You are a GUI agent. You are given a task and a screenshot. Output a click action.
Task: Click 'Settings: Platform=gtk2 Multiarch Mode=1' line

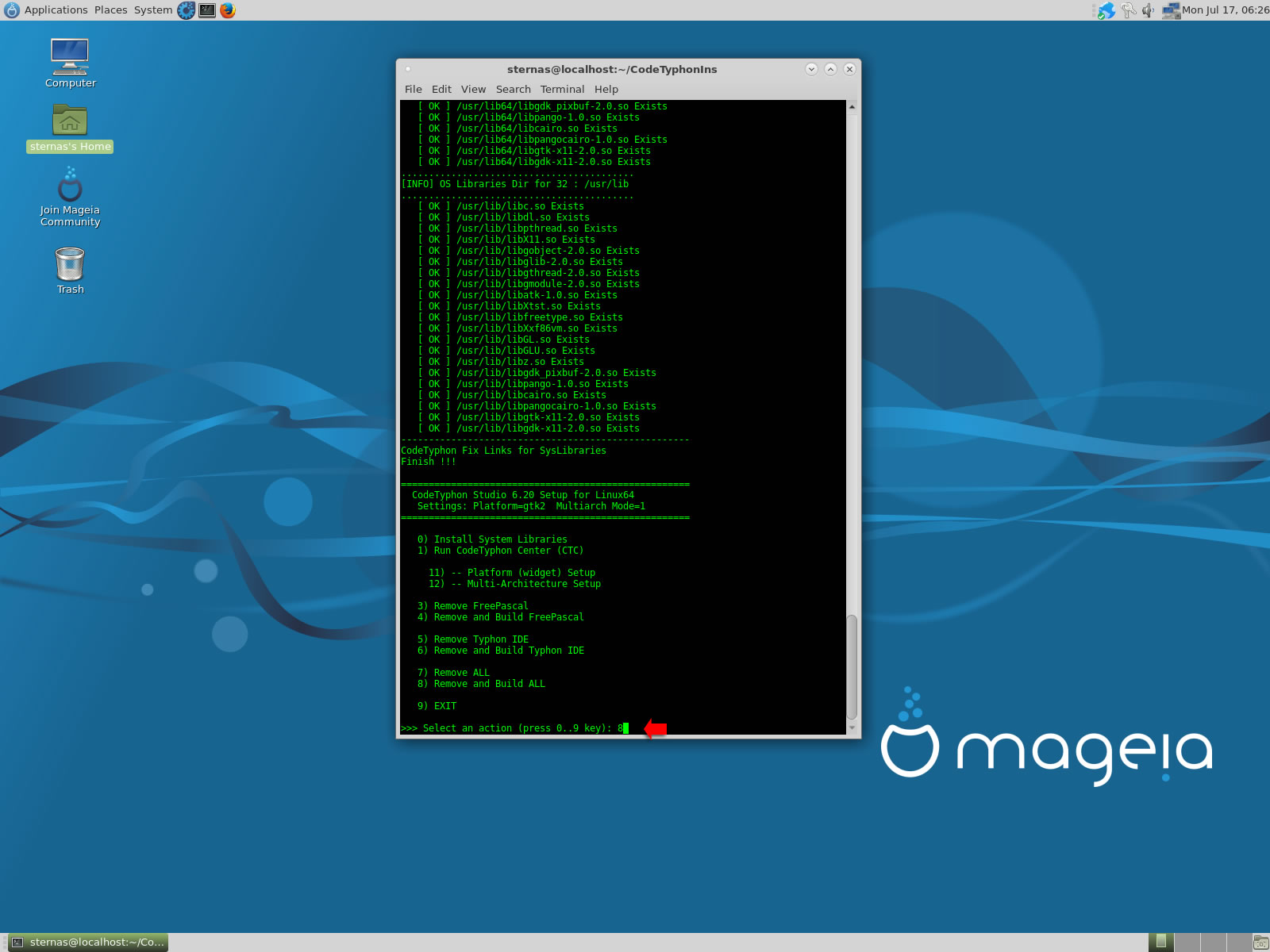pyautogui.click(x=531, y=506)
